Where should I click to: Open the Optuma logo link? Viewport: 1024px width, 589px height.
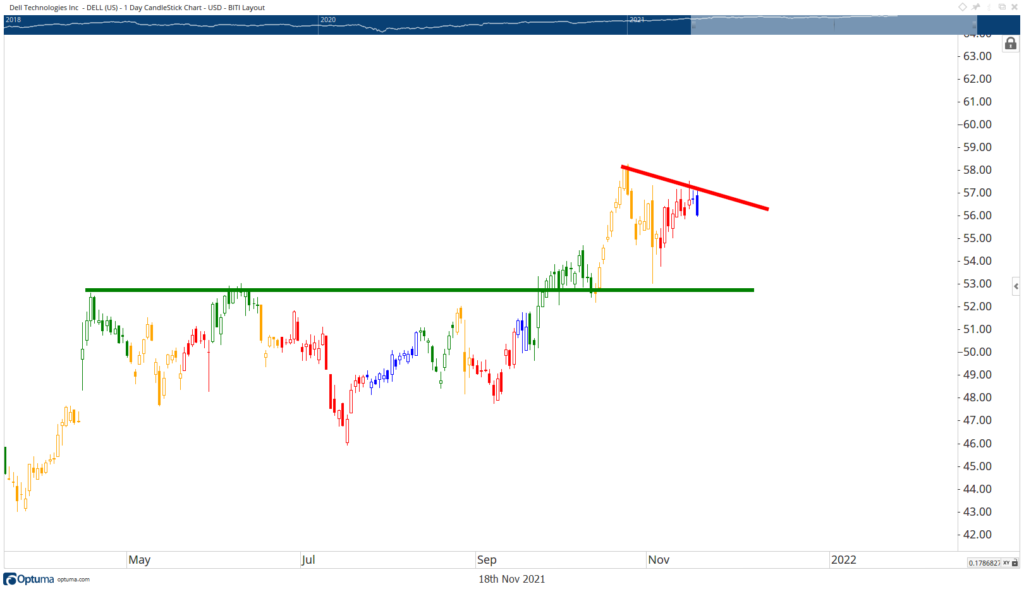click(x=29, y=579)
